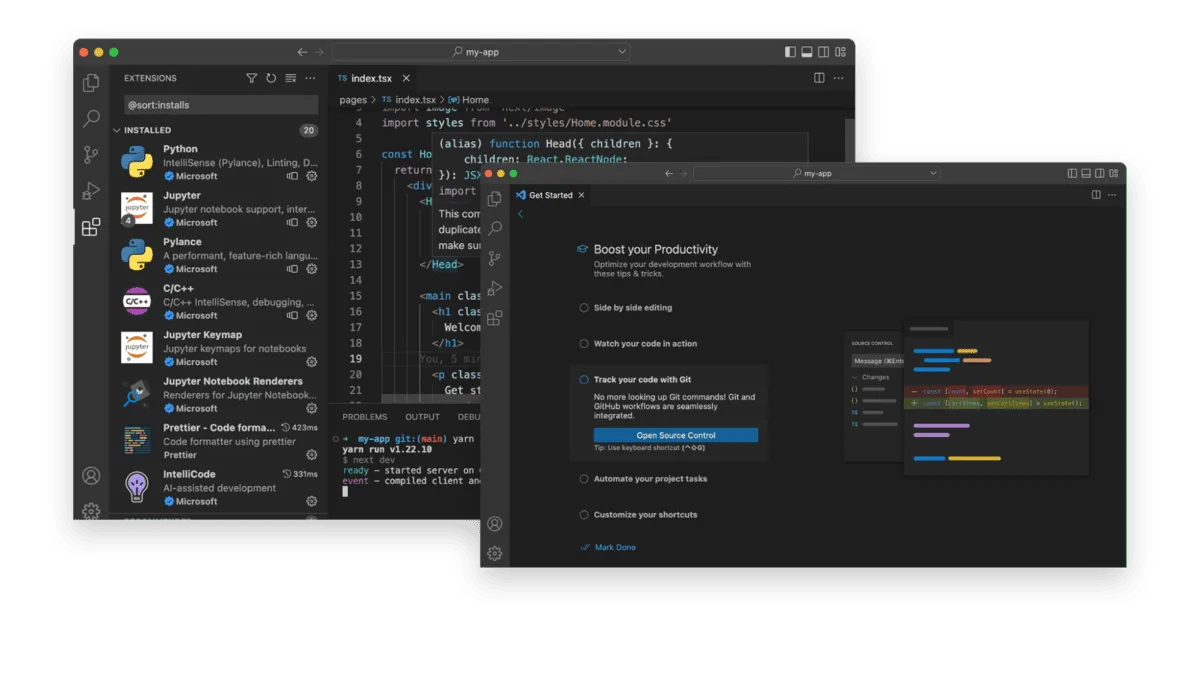Click the Accounts icon near the bottom sidebar

coord(91,474)
